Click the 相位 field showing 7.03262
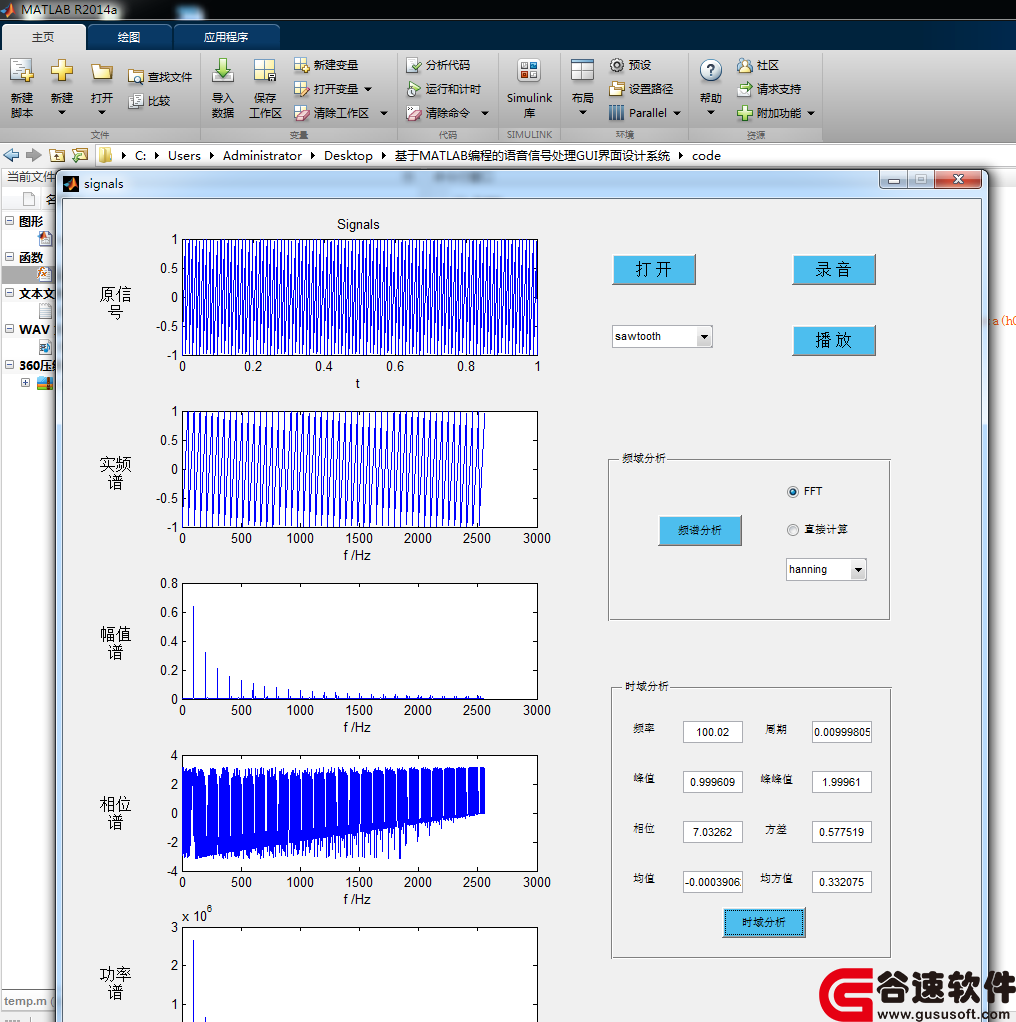The height and width of the screenshot is (1022, 1016). coord(712,832)
